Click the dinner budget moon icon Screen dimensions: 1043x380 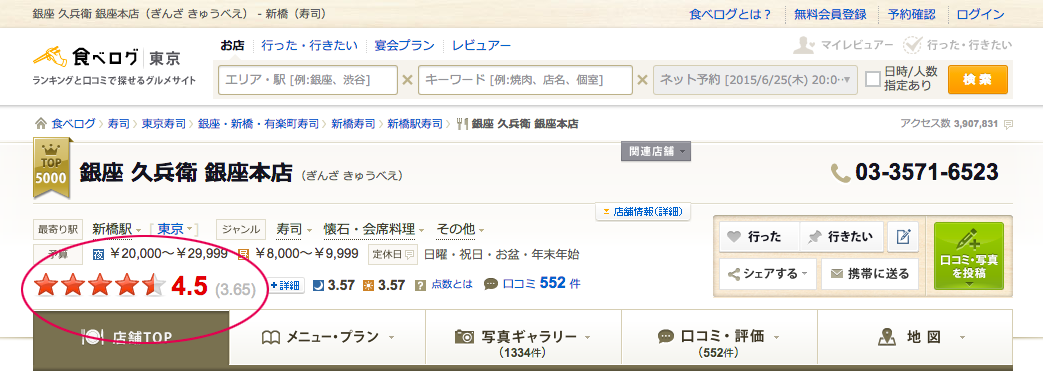98,254
